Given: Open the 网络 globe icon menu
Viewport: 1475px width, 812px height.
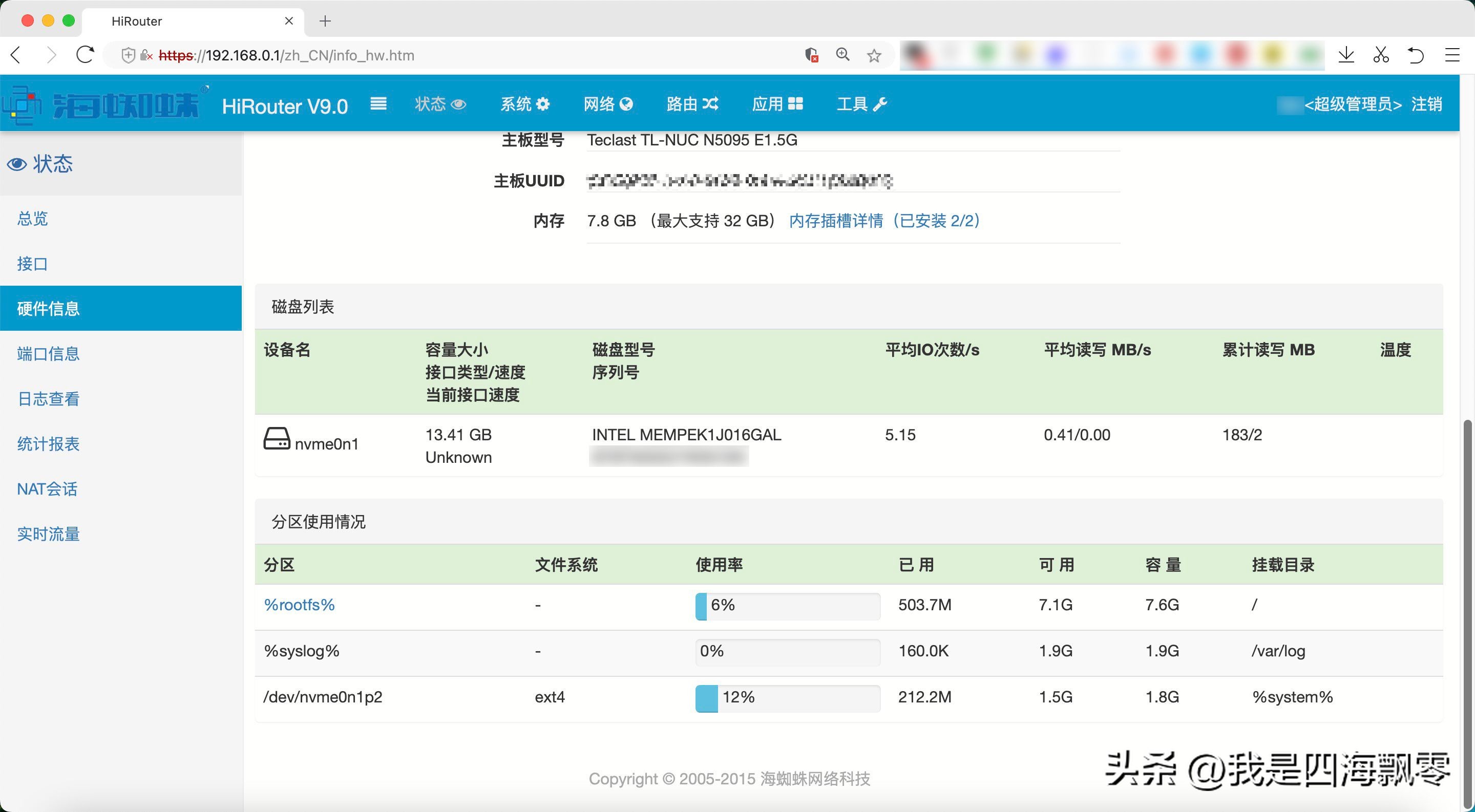Looking at the screenshot, I should [x=627, y=103].
